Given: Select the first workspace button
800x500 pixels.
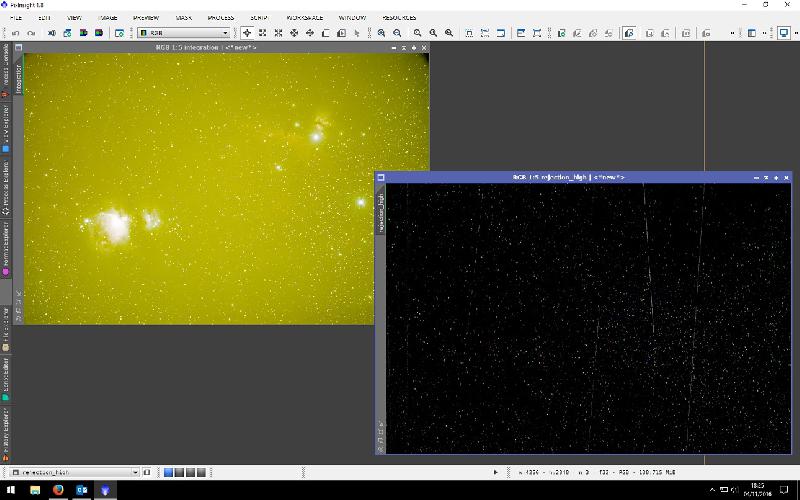Looking at the screenshot, I should pos(168,472).
